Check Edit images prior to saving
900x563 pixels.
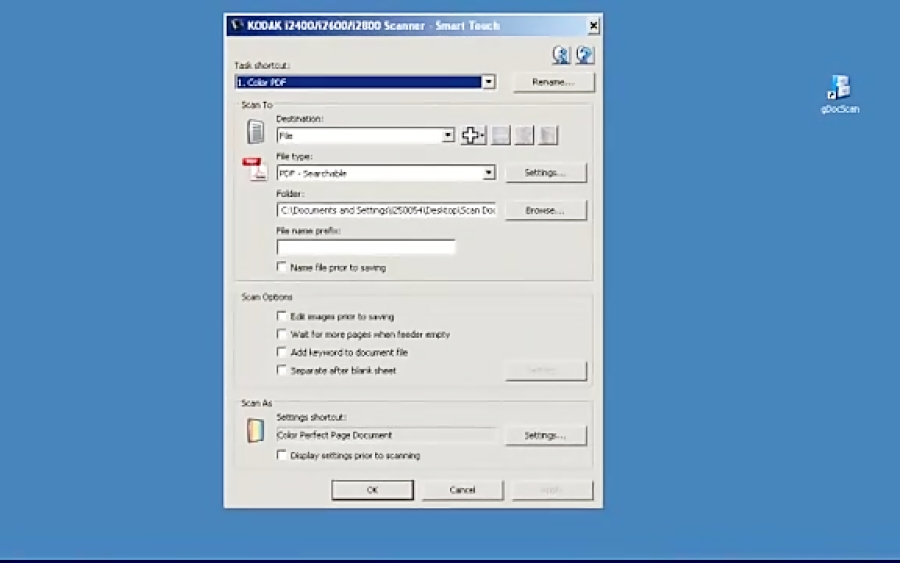pos(282,316)
